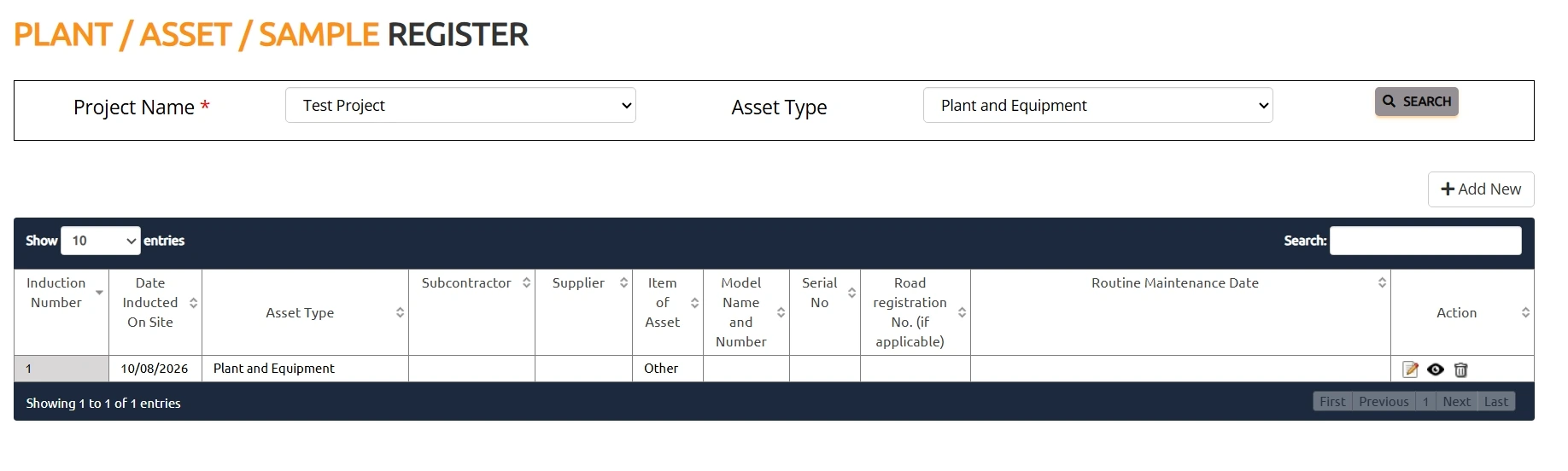Click the SEARCH button
1568x471 pixels.
[1416, 102]
